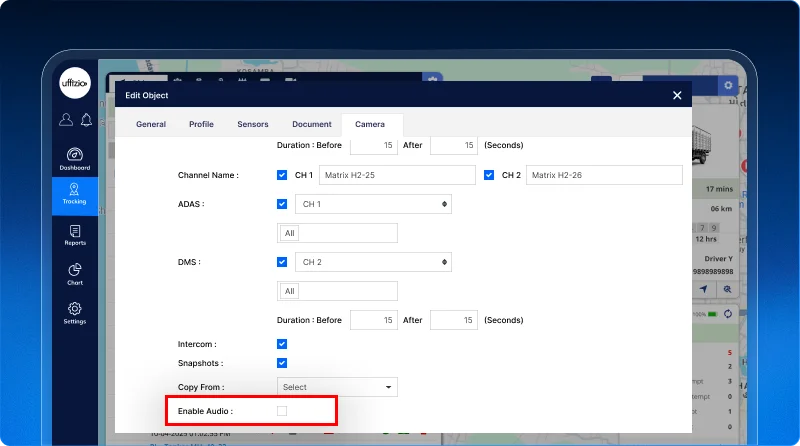Click the Channel Name label

pyautogui.click(x=208, y=175)
